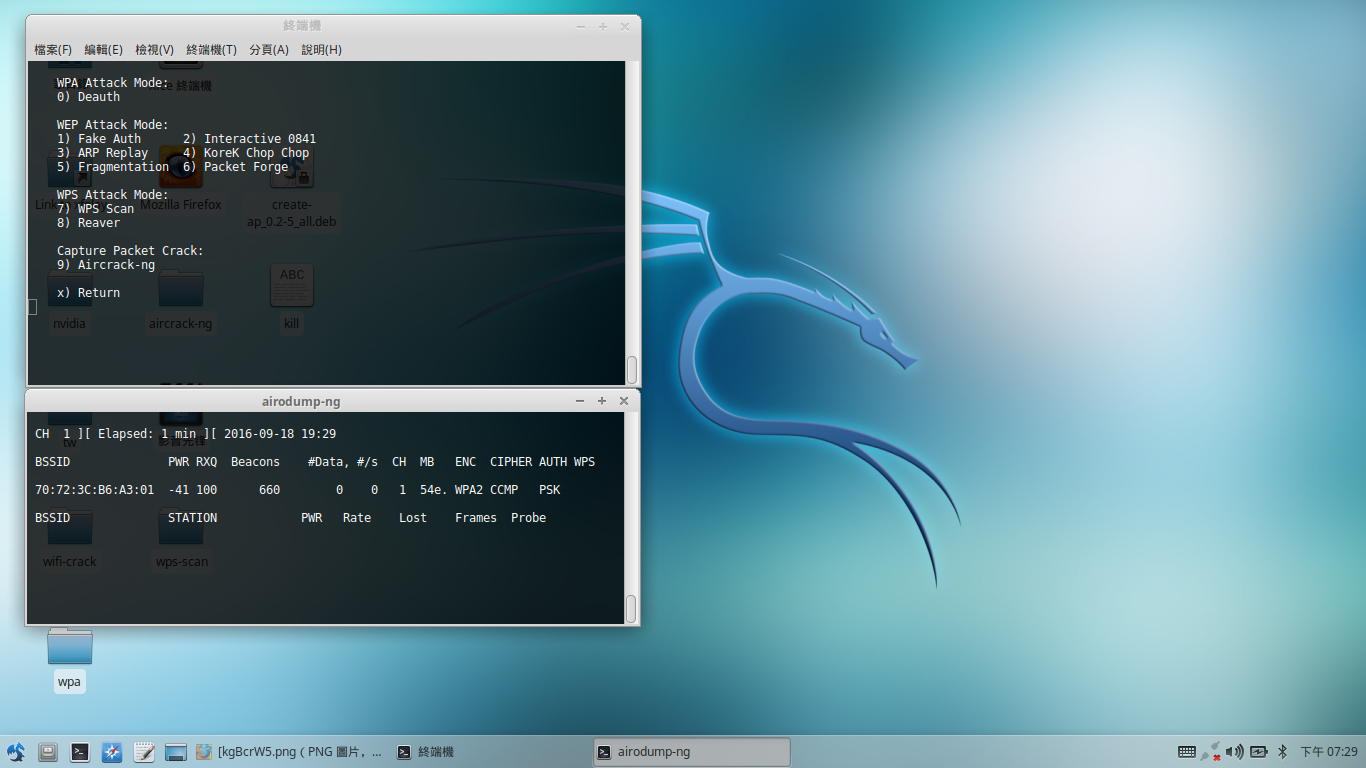The height and width of the screenshot is (768, 1366).
Task: Close the airodump-ng window
Action: [624, 401]
